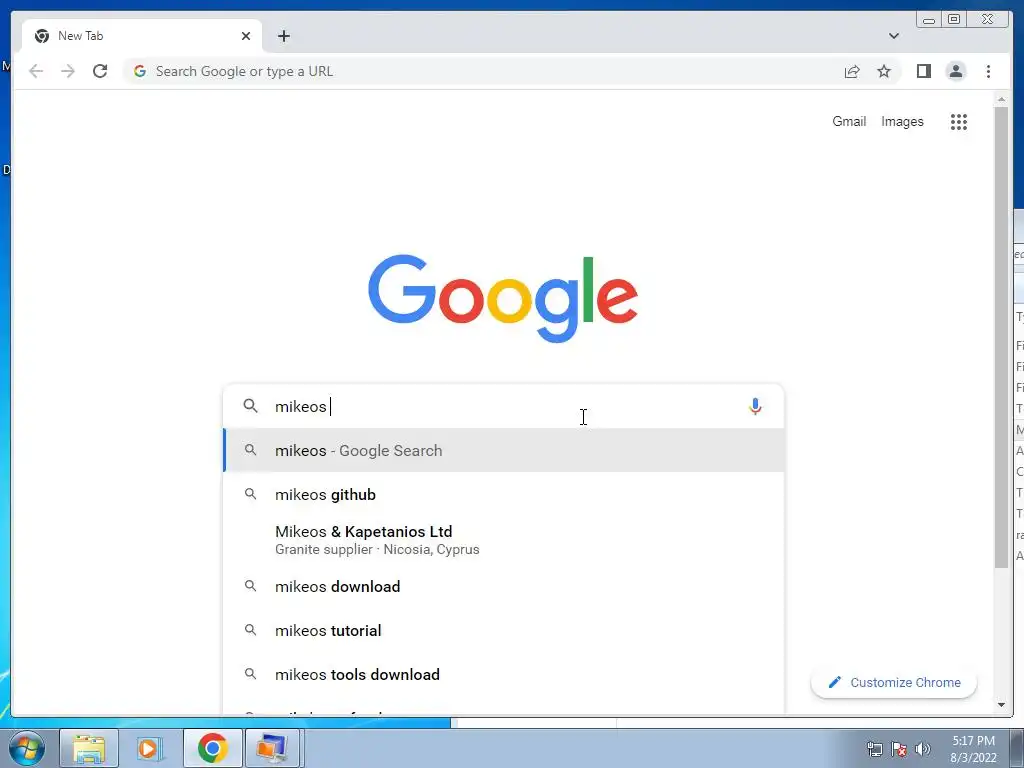Click the page scrollbar up arrow
Image resolution: width=1024 pixels, height=768 pixels.
coord(1001,99)
